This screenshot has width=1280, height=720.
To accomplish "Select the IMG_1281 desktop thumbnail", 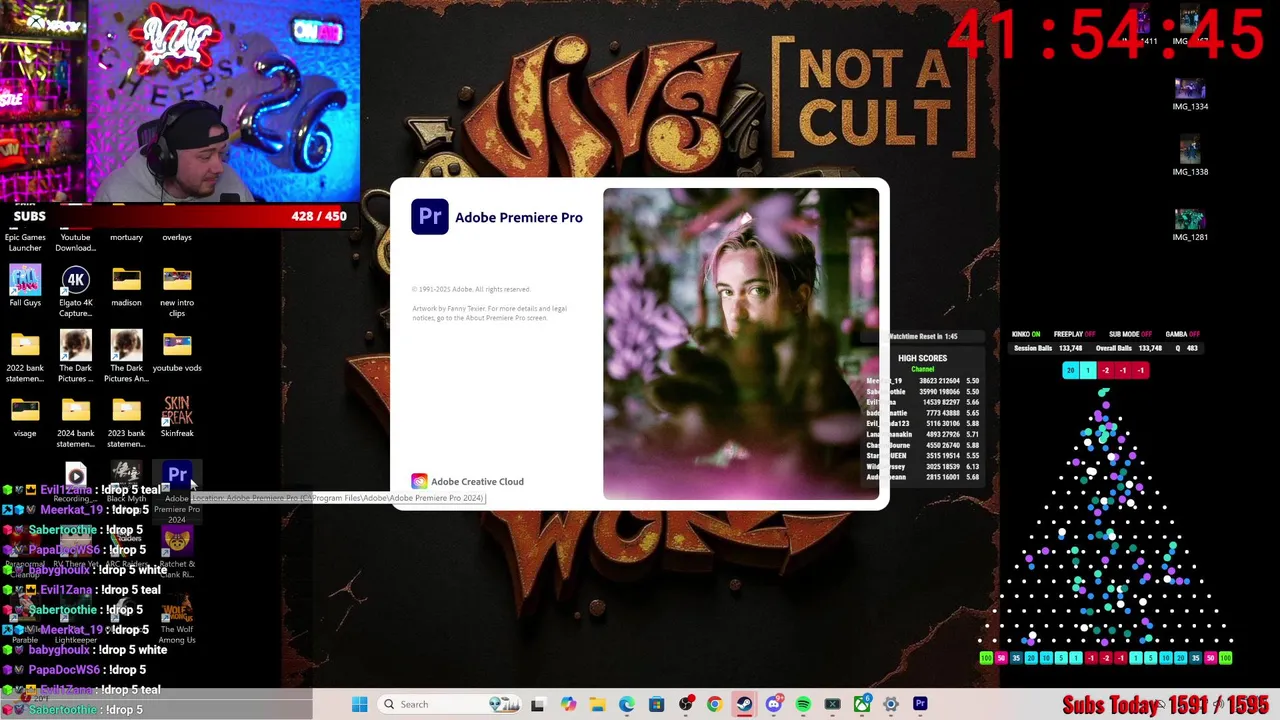I will [x=1190, y=223].
